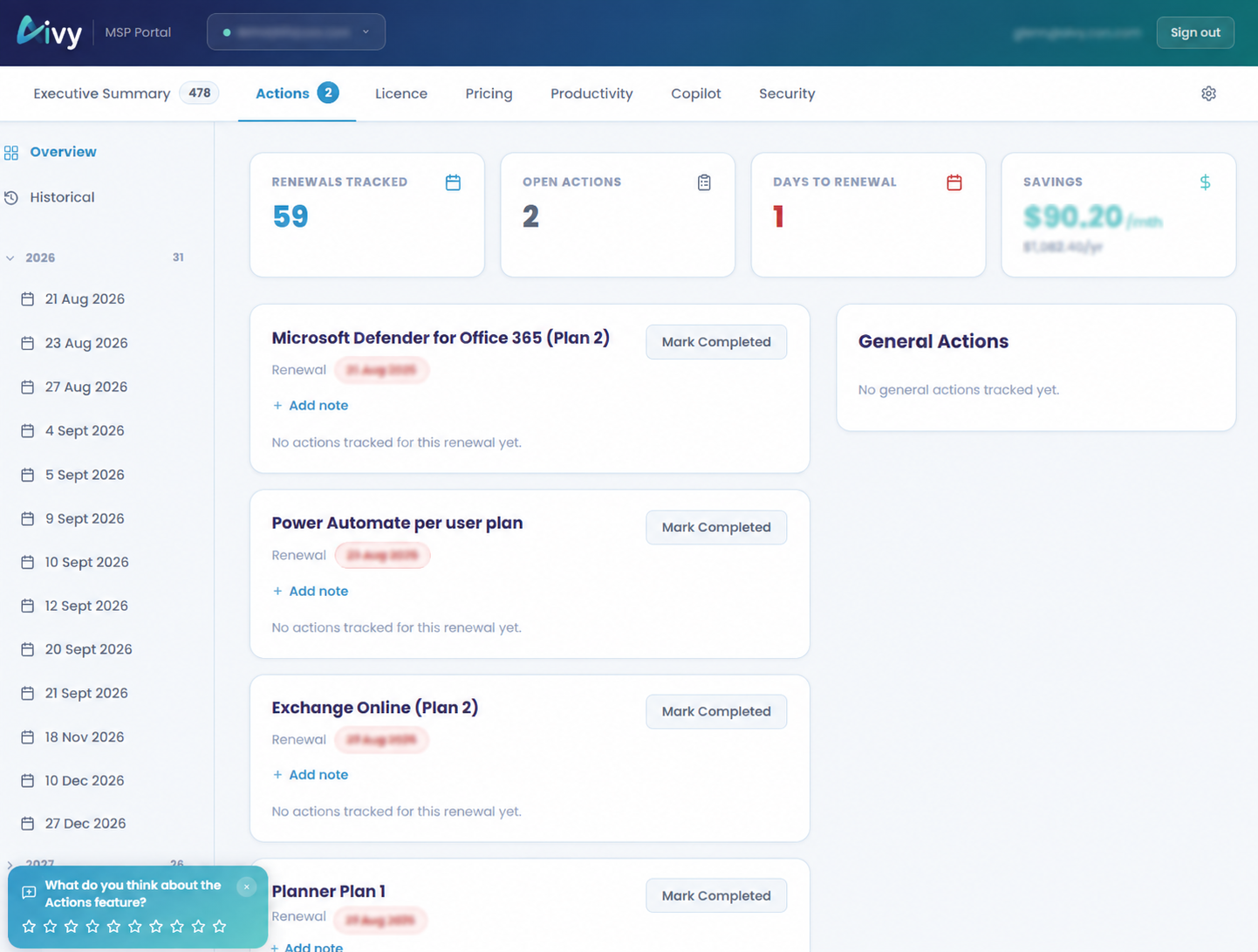
Task: Switch to the Security tab
Action: (787, 93)
